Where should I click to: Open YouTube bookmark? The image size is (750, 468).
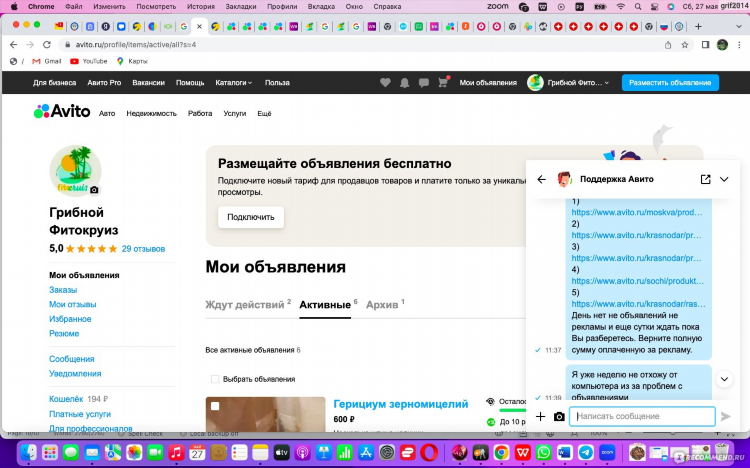(x=88, y=61)
